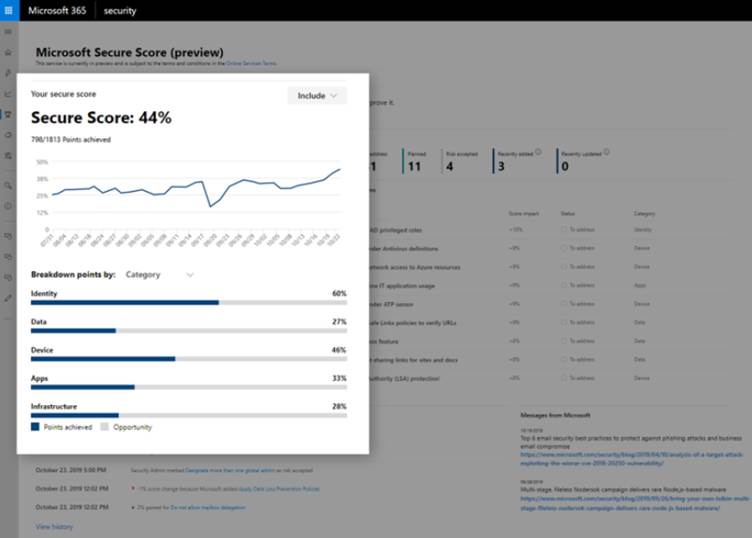Click 'Identity' category cell in AD privileged roles row
Image resolution: width=752 pixels, height=538 pixels.
(x=643, y=230)
